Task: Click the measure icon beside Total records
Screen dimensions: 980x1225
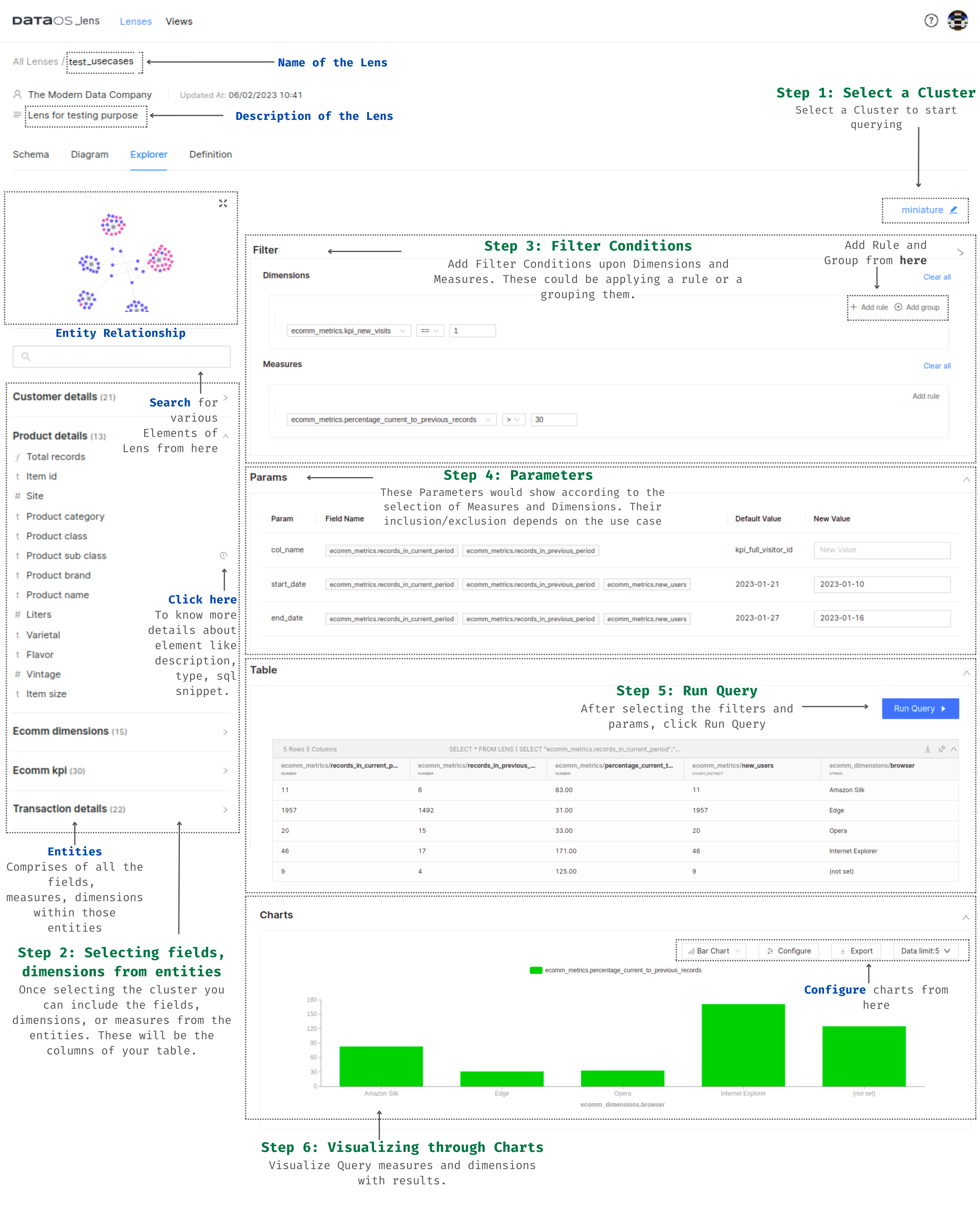Action: (18, 457)
